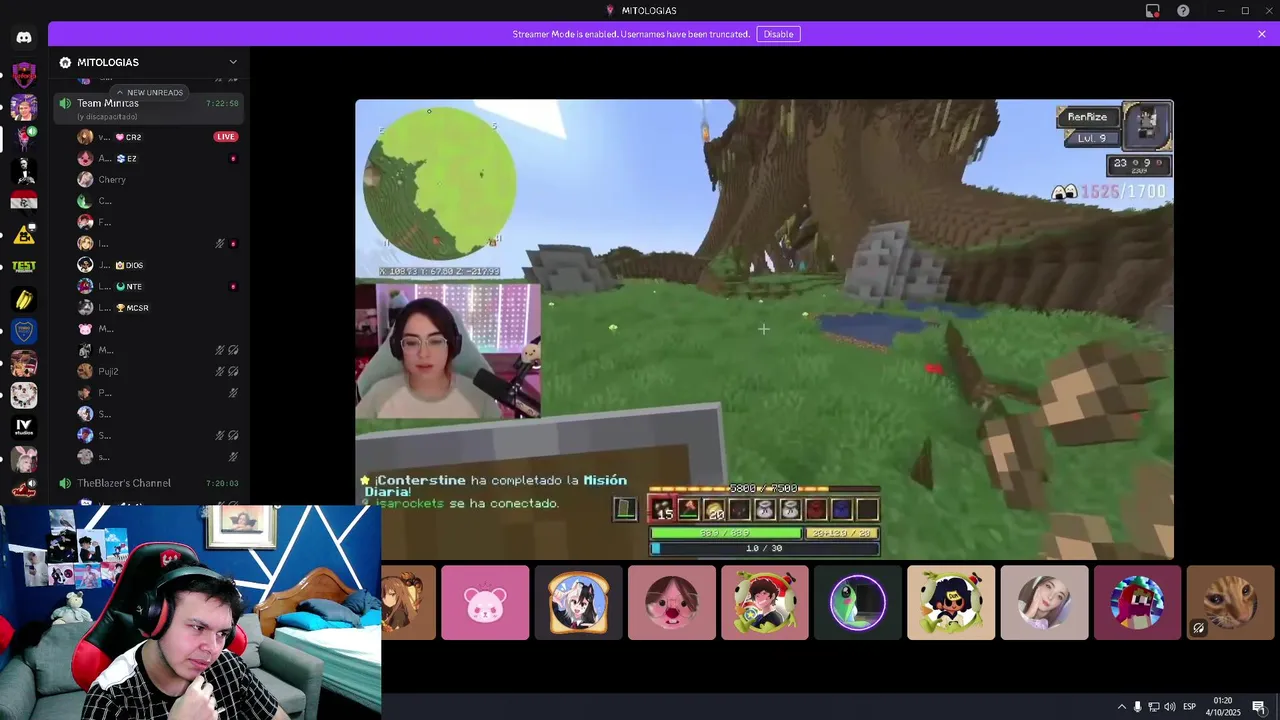Click speaker icon beside Team Minitas channel
This screenshot has height=720, width=1280.
pos(65,103)
